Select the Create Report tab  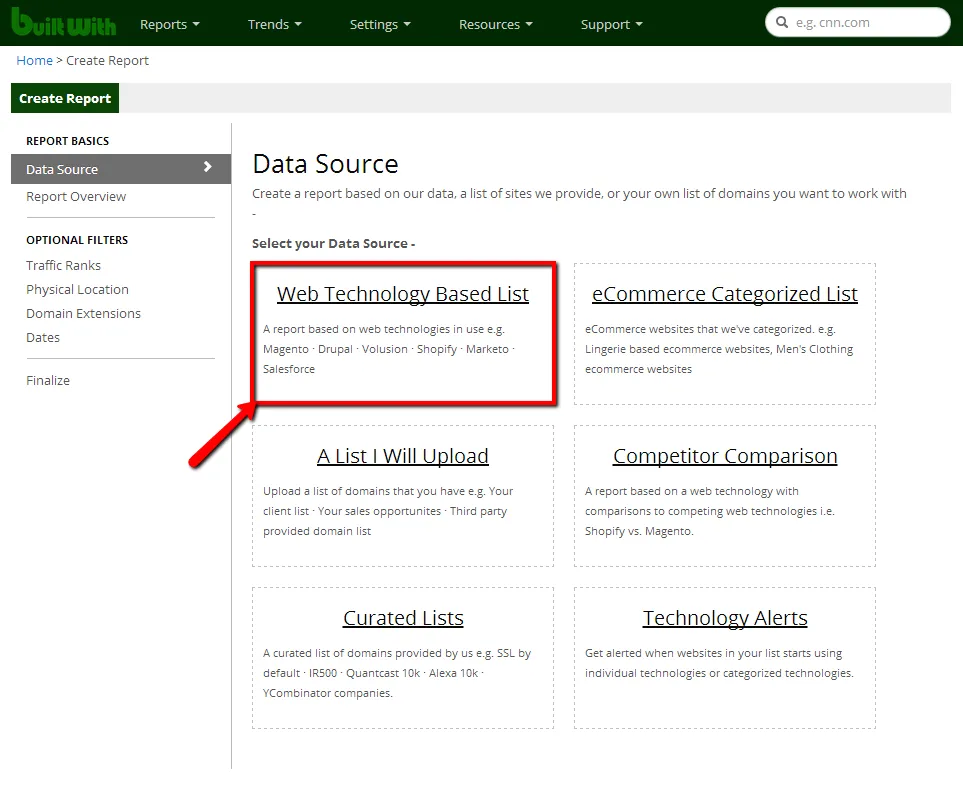[x=65, y=98]
